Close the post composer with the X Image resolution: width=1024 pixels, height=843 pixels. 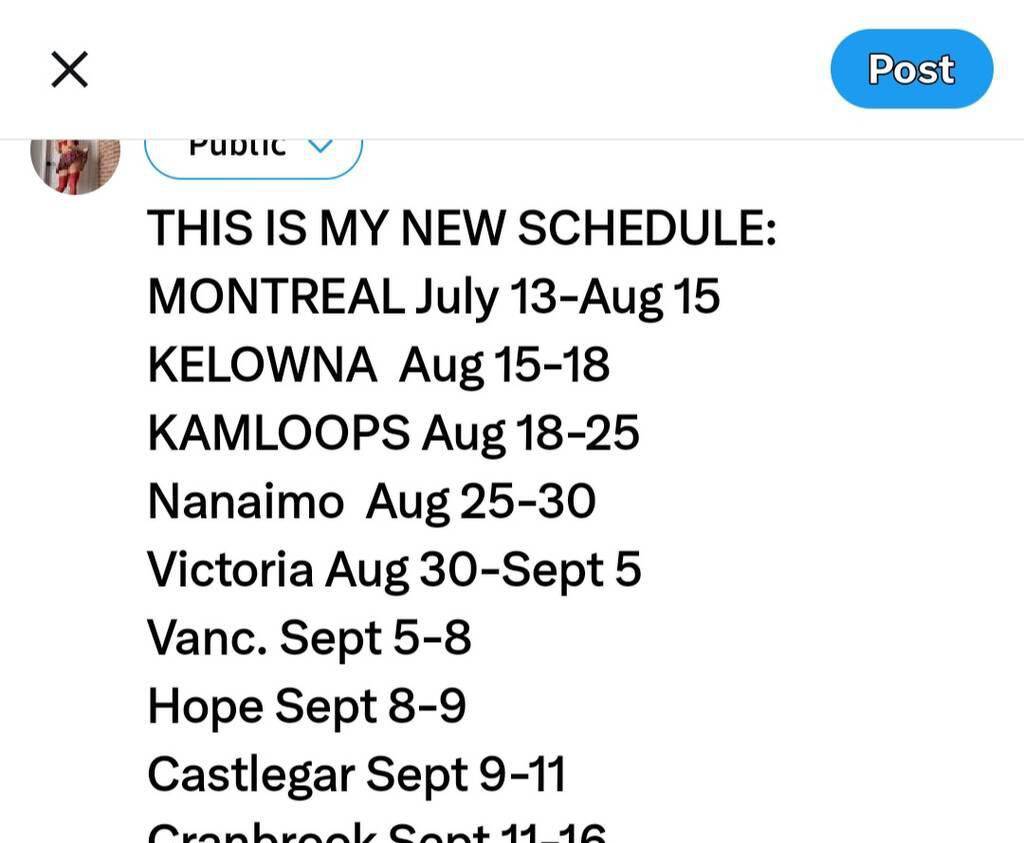[x=69, y=70]
